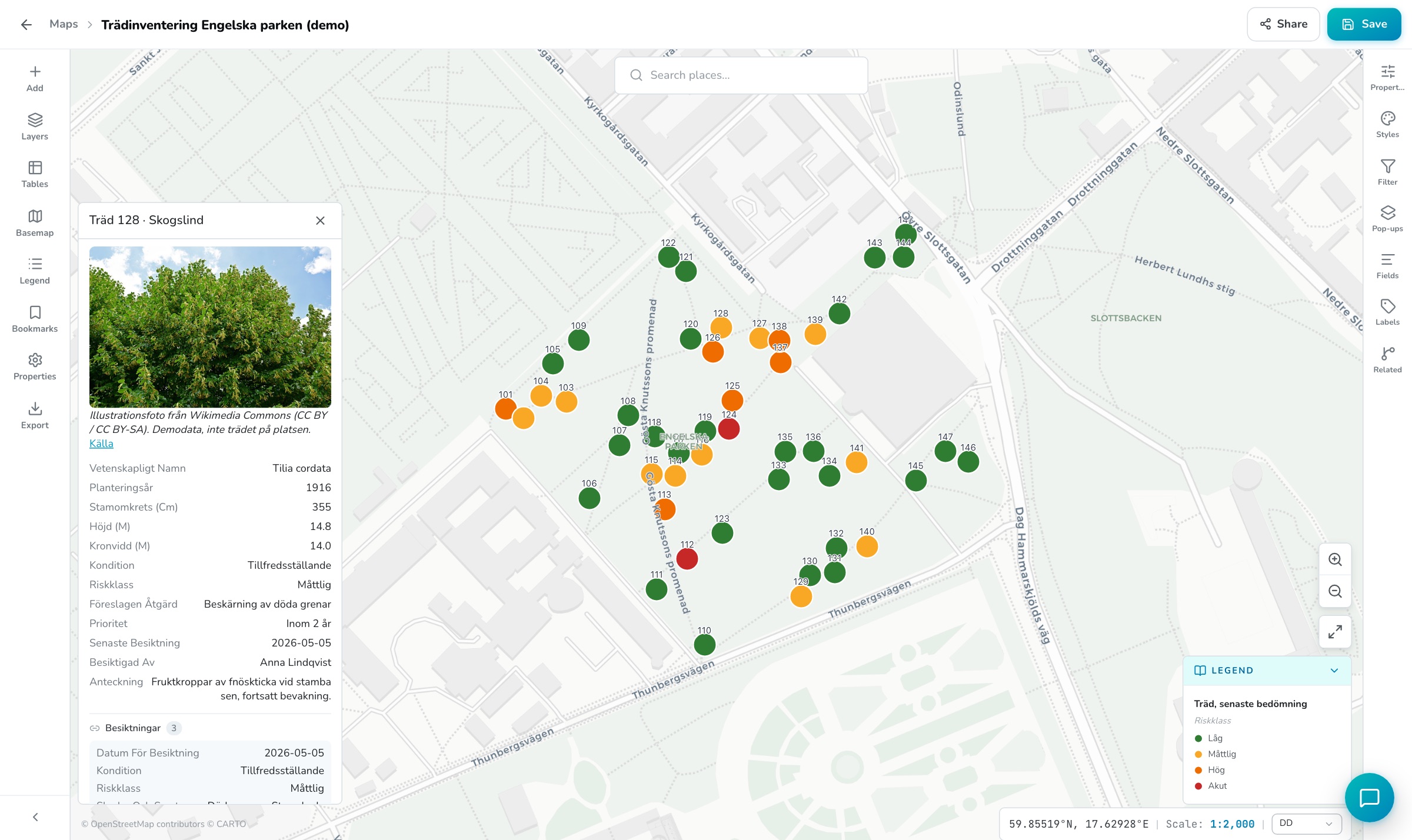Click the scale value 1:2,000
The width and height of the screenshot is (1412, 840).
[x=1232, y=824]
